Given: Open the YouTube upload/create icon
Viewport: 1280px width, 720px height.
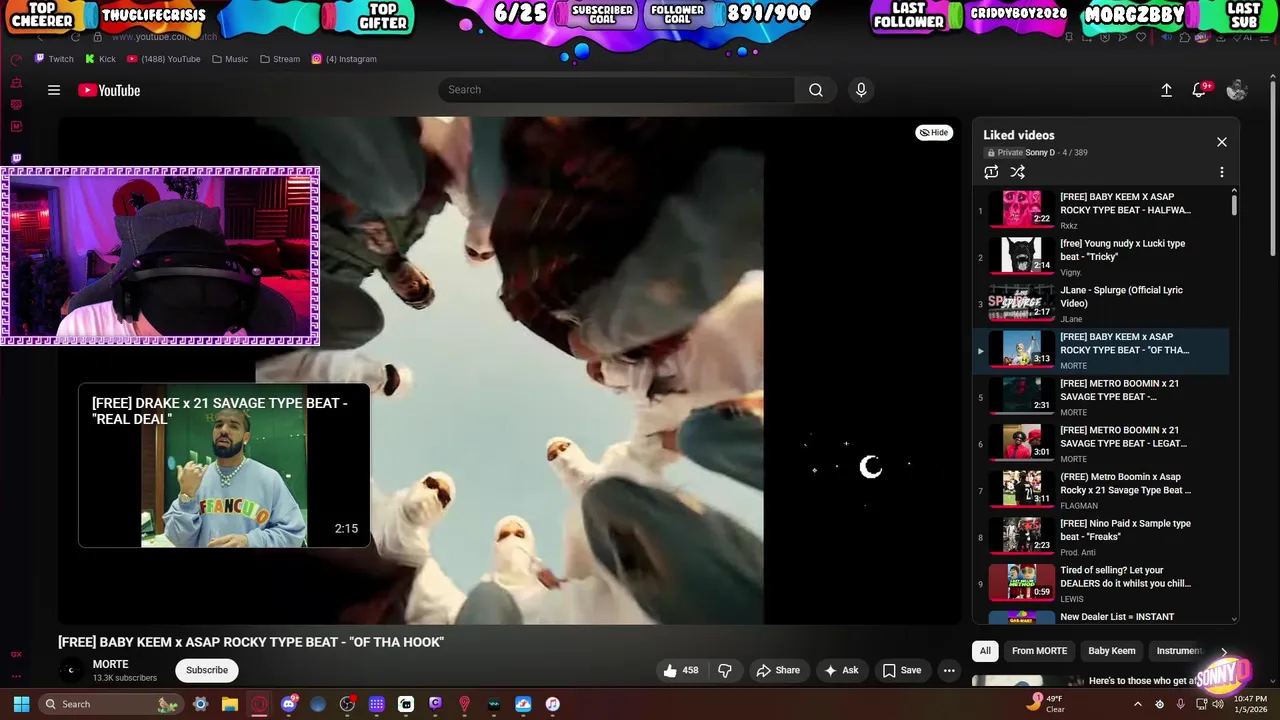Looking at the screenshot, I should (x=1166, y=90).
